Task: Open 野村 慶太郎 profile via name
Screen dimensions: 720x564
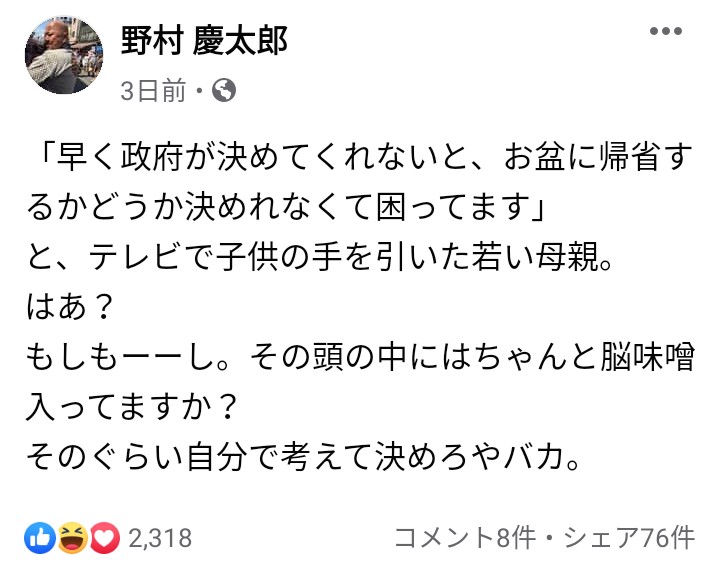Action: click(203, 42)
